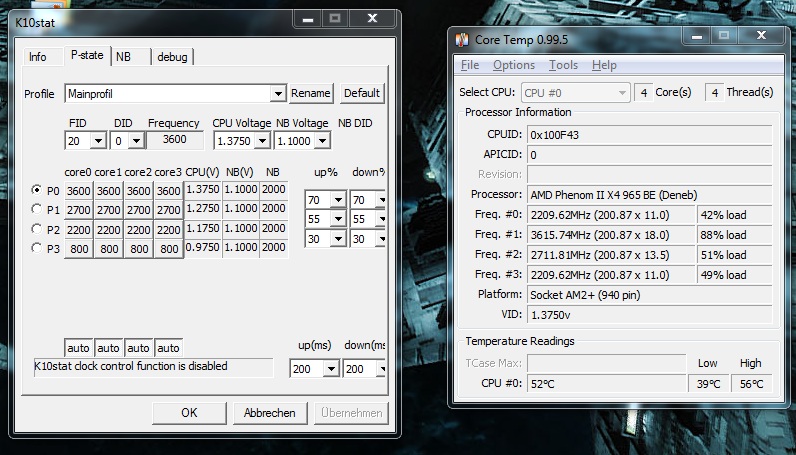Click the Low temperature value 39°C
The width and height of the screenshot is (796, 455).
[709, 384]
